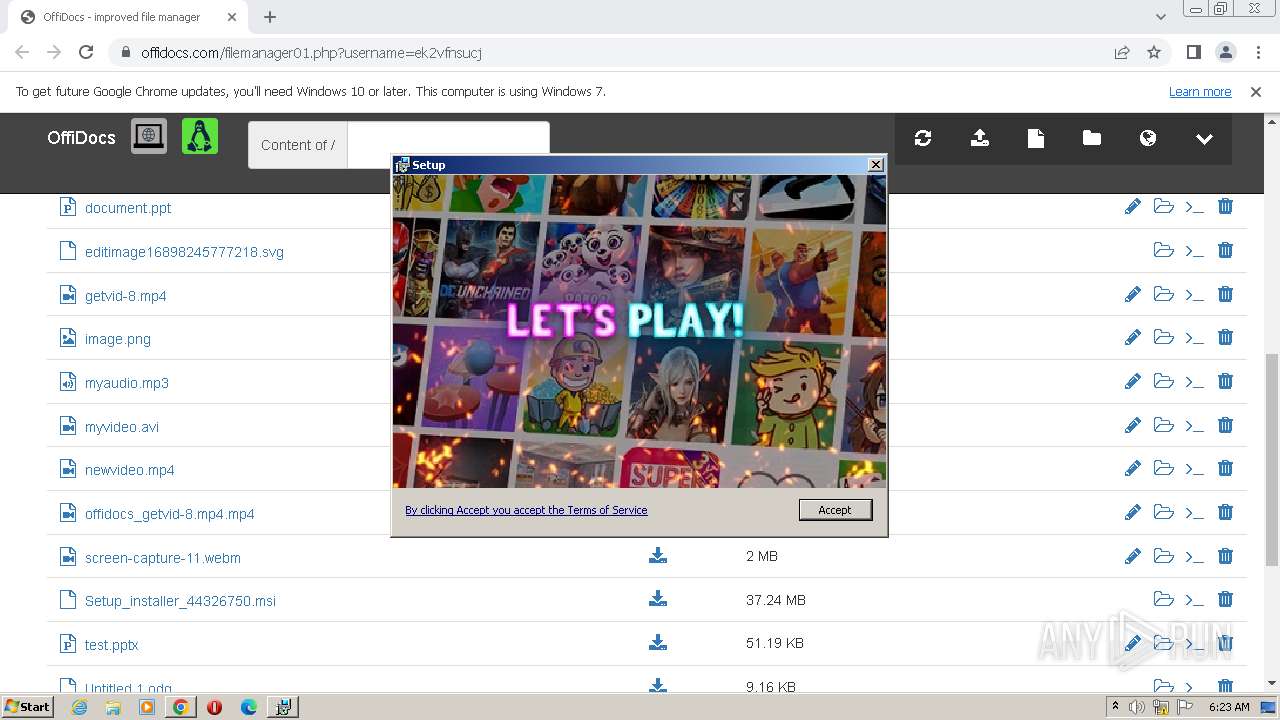The height and width of the screenshot is (720, 1280).
Task: Delete Setup_installer_44326750.msi with trash icon
Action: [x=1225, y=599]
